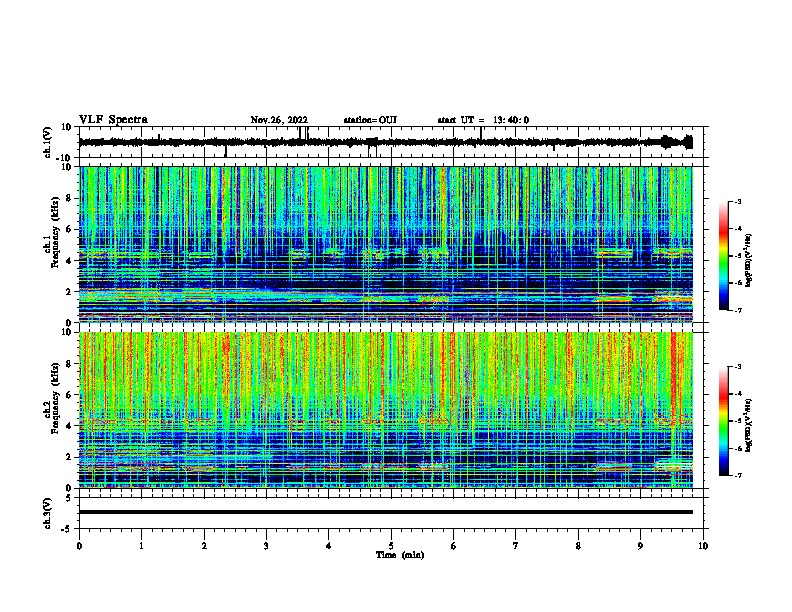Select the ch.1 "Frequency (kHz)" axis label

point(55,233)
